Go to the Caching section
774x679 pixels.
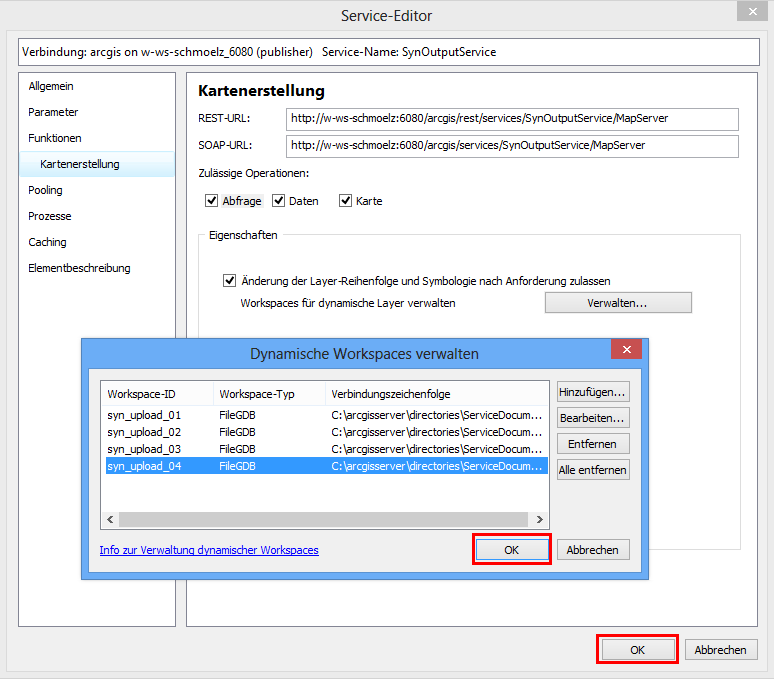point(47,242)
